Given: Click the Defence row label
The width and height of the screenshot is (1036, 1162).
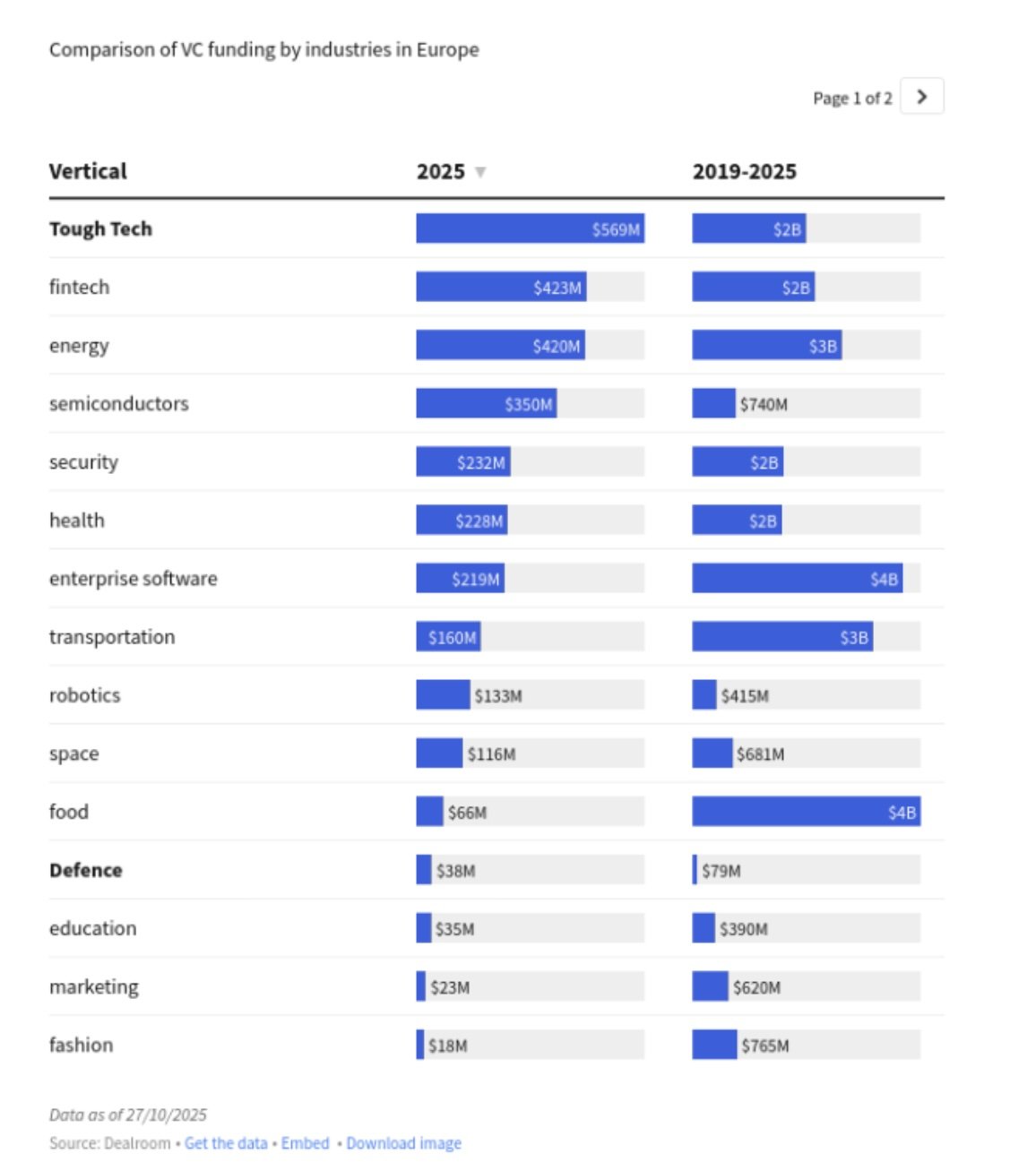Looking at the screenshot, I should (85, 870).
